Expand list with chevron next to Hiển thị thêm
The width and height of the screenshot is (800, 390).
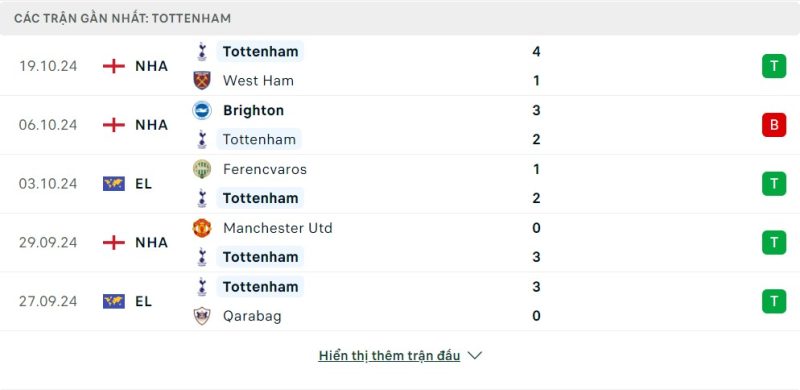tap(474, 355)
